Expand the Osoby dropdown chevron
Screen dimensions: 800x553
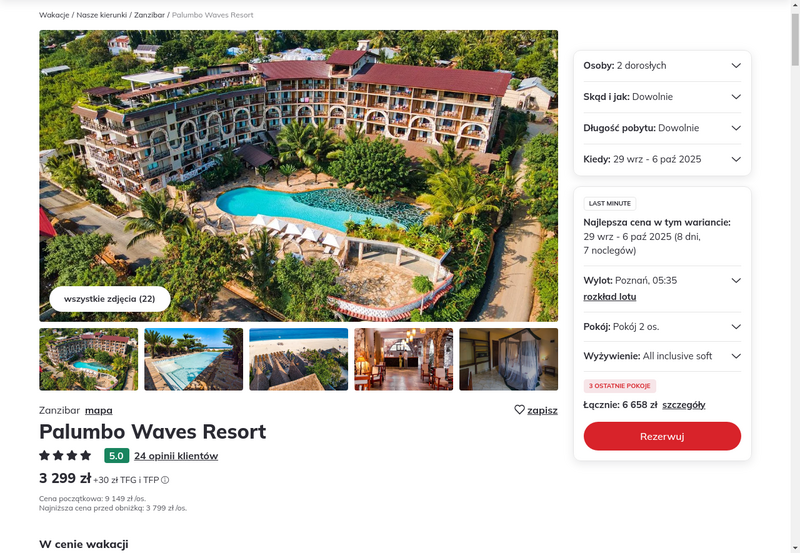736,65
